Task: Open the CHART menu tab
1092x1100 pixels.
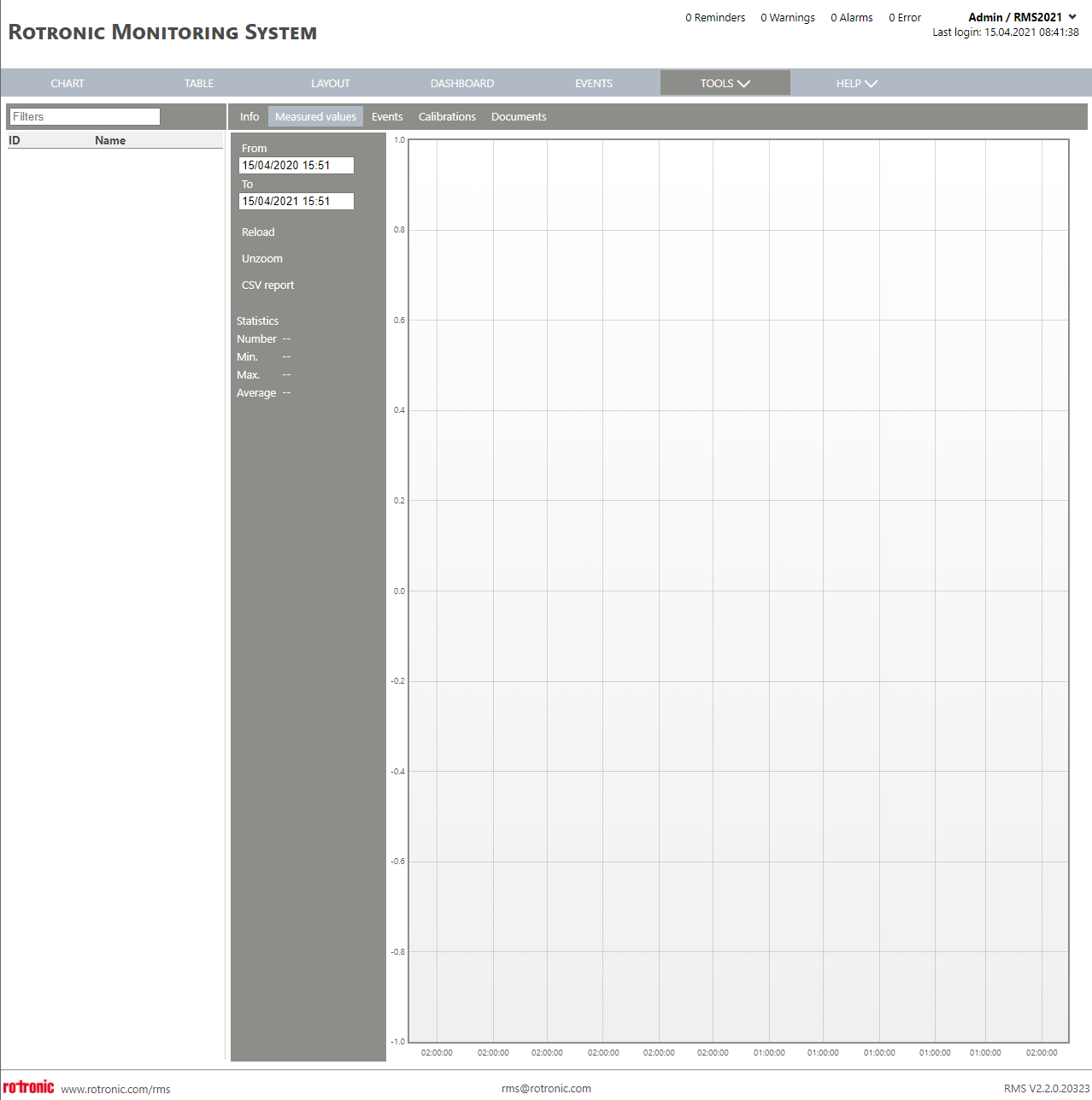Action: click(x=68, y=83)
